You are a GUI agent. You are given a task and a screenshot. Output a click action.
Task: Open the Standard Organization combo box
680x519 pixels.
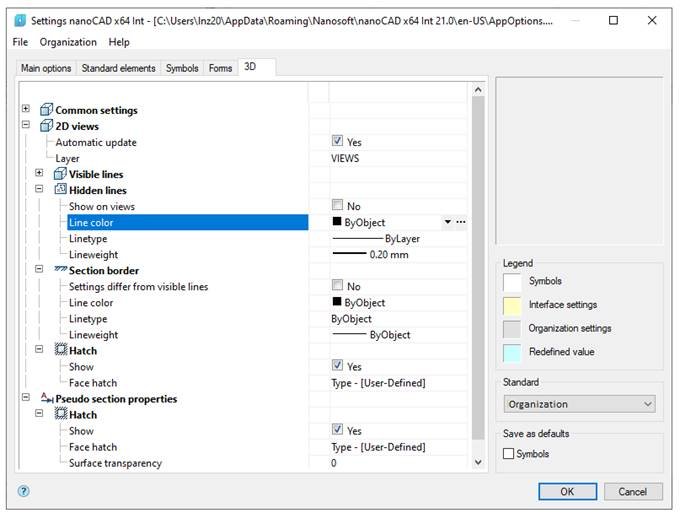[580, 404]
